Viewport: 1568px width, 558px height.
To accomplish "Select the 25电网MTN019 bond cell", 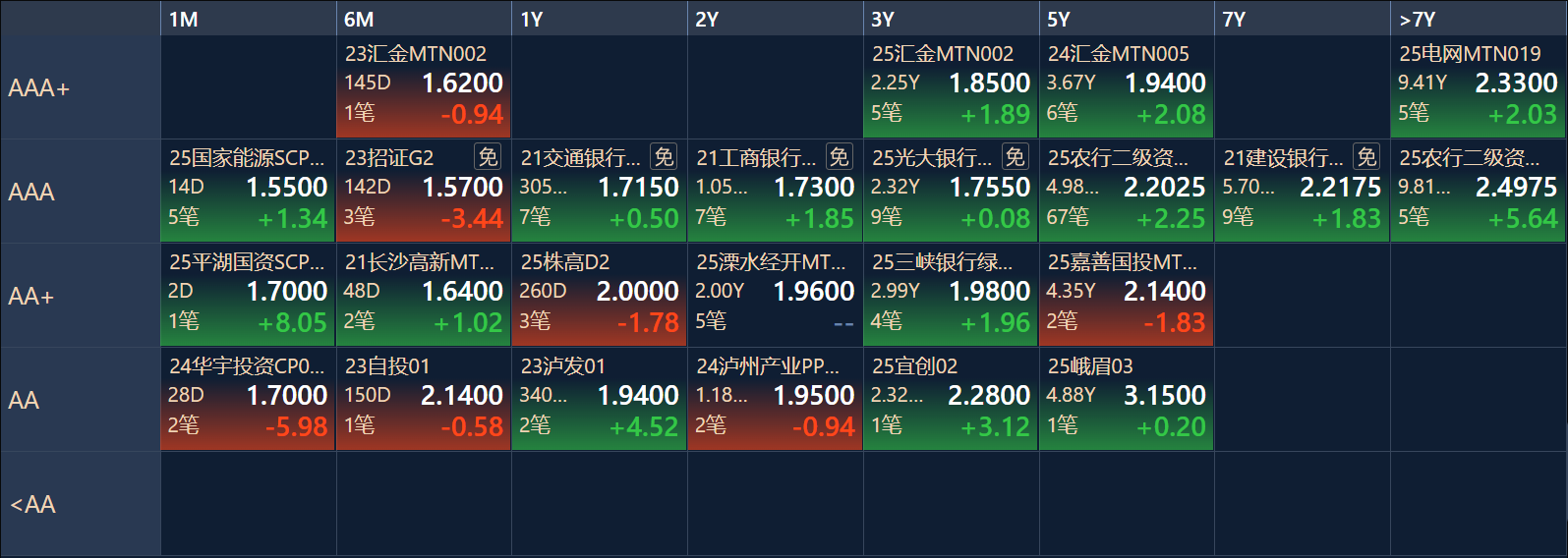I will coord(1479,86).
